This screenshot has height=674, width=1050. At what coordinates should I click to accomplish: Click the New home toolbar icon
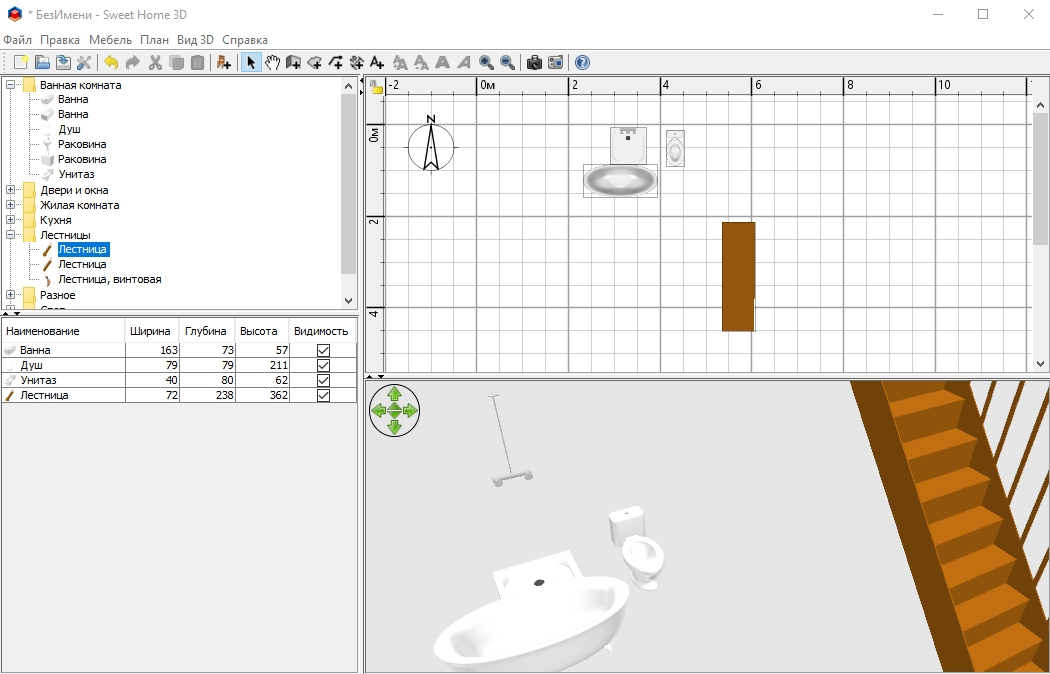click(20, 63)
